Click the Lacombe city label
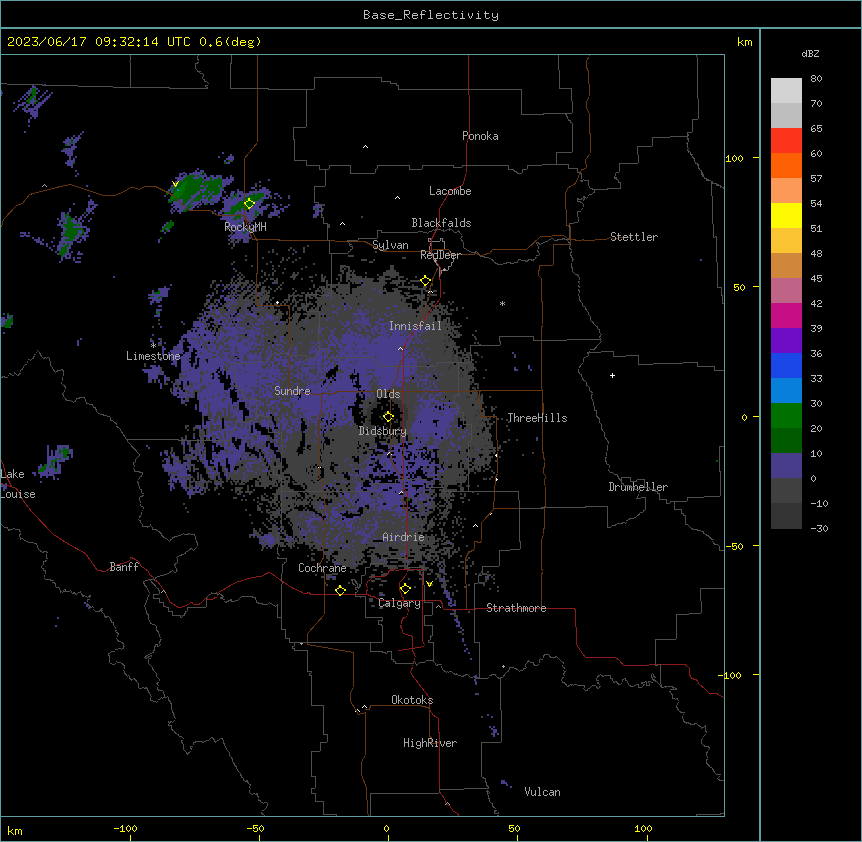Image resolution: width=862 pixels, height=842 pixels. pyautogui.click(x=450, y=191)
